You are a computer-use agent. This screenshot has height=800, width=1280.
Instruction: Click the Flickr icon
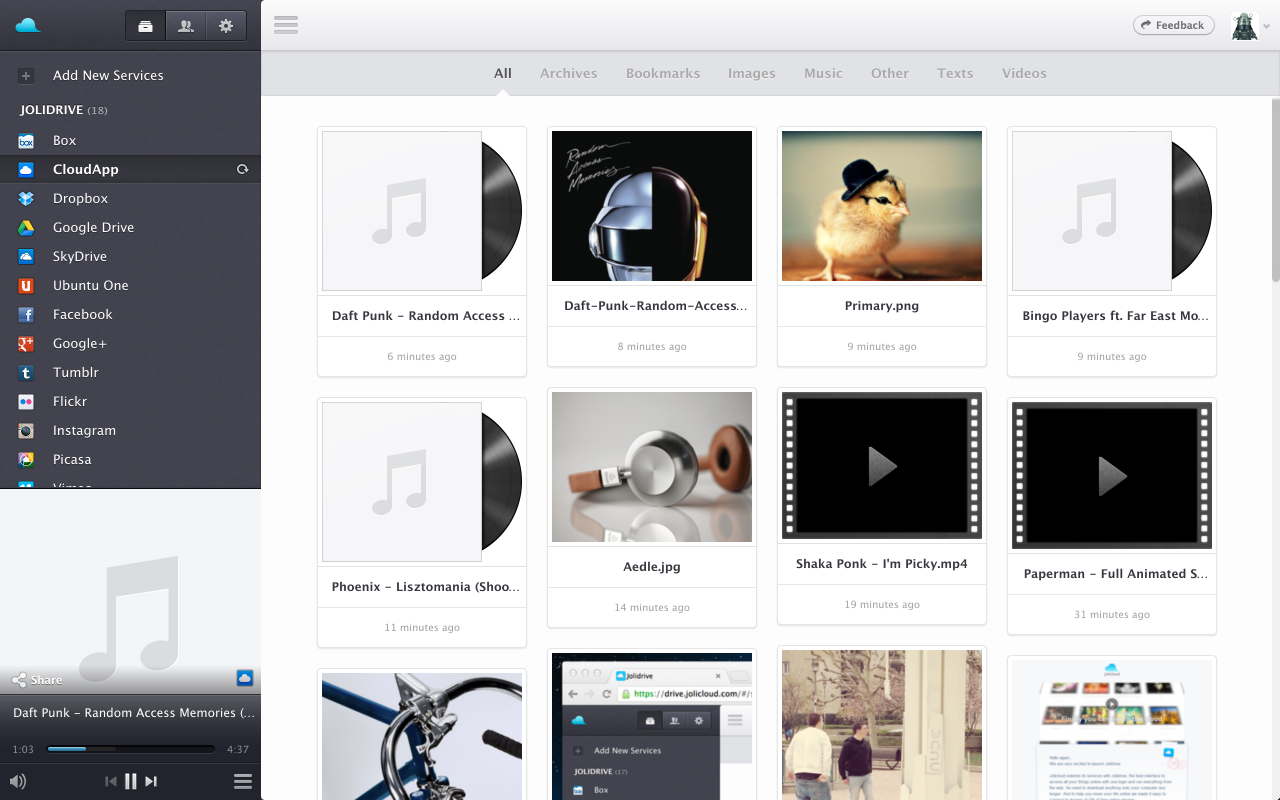[27, 402]
